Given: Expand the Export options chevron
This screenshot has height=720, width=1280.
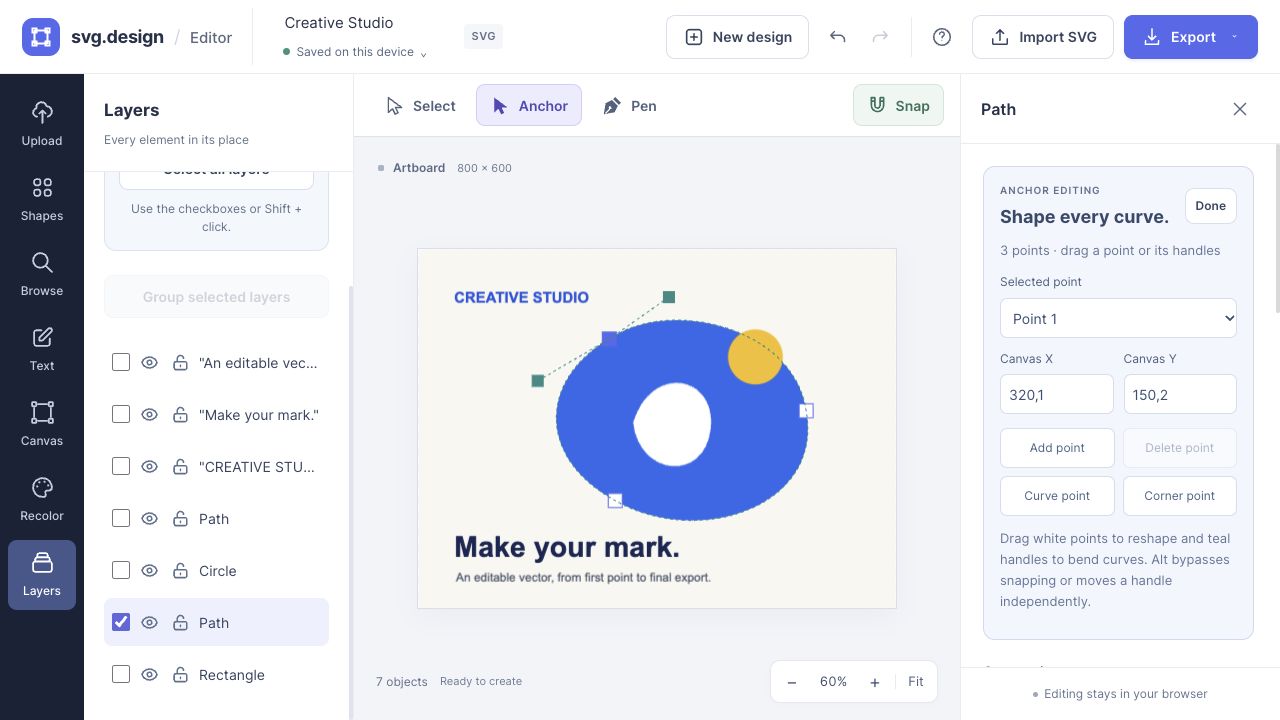Looking at the screenshot, I should pyautogui.click(x=1235, y=37).
